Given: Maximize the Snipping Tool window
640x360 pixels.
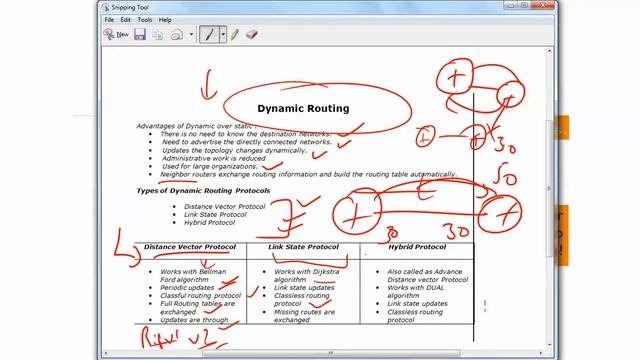Looking at the screenshot, I should click(524, 5).
